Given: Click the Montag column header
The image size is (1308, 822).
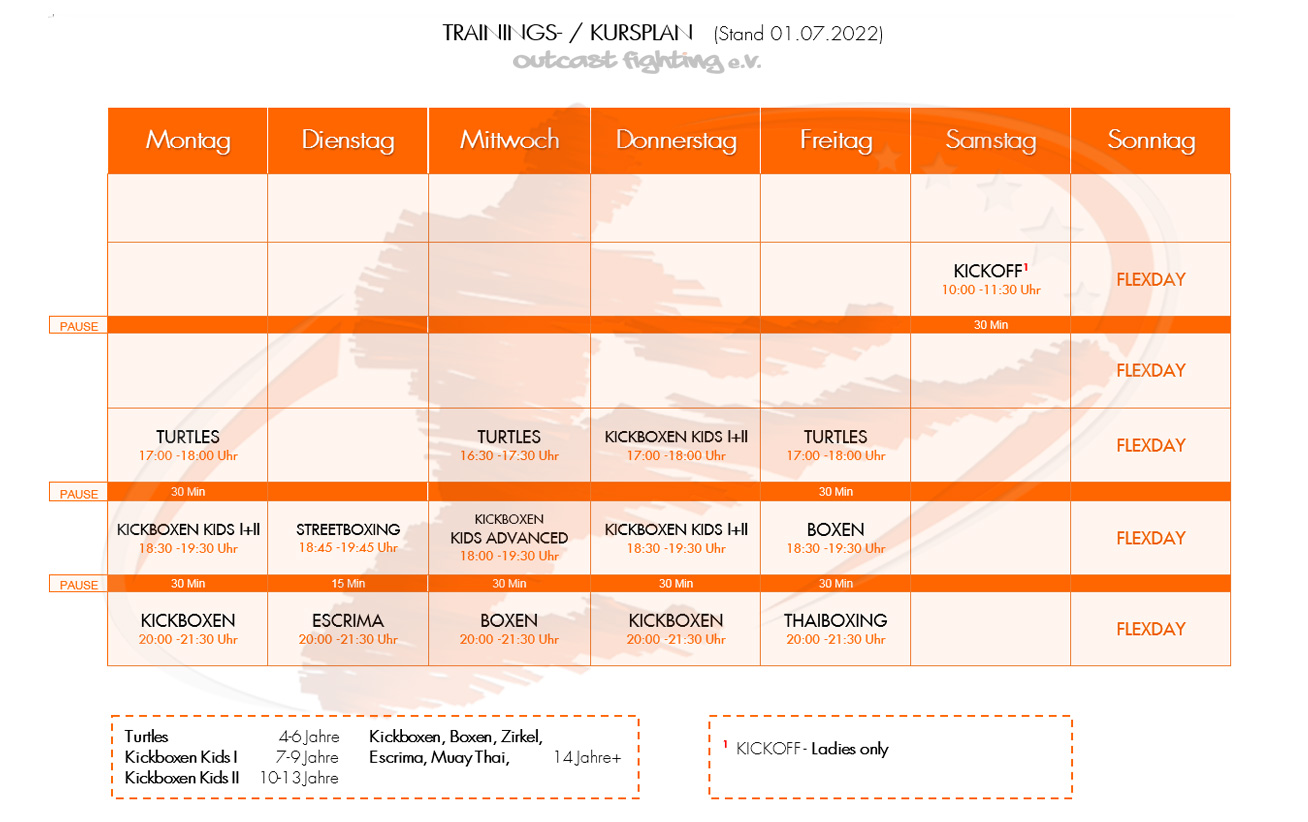Looking at the screenshot, I should pos(188,141).
